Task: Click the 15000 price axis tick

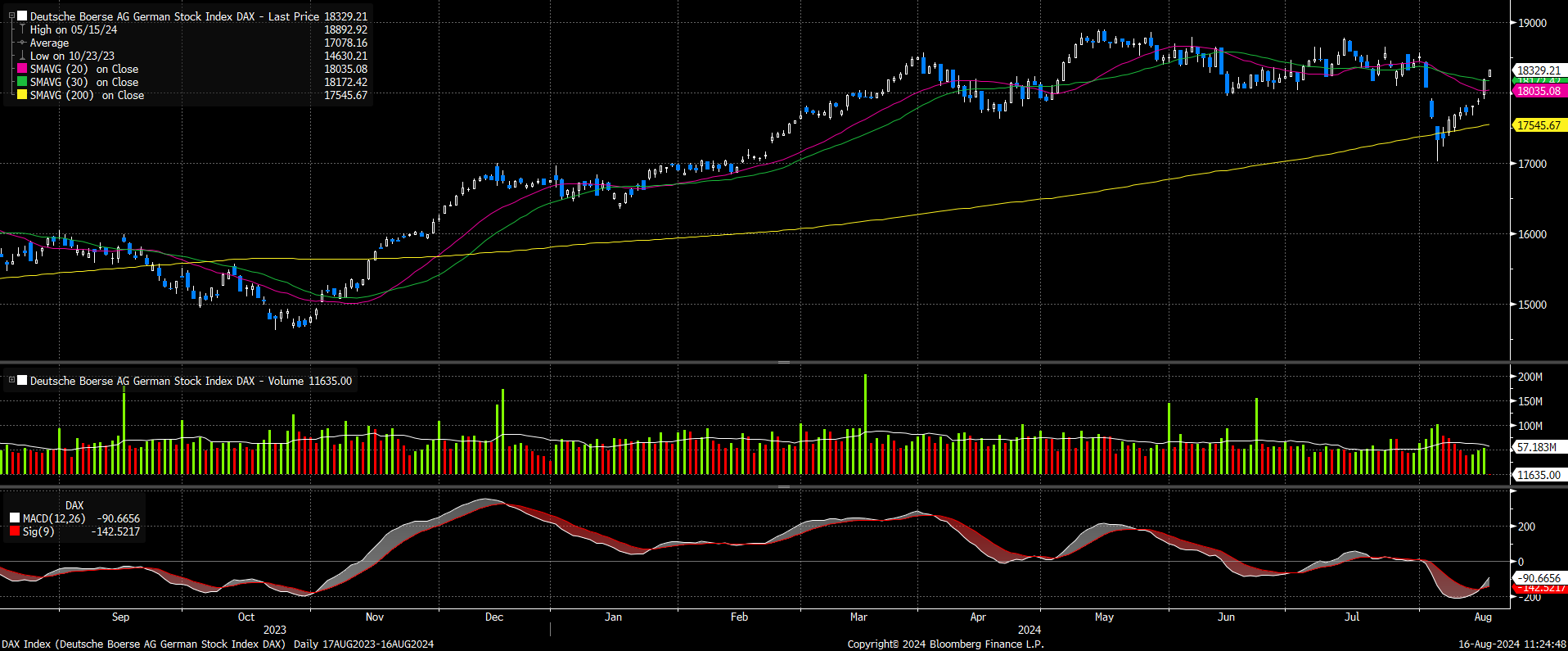Action: 1532,305
